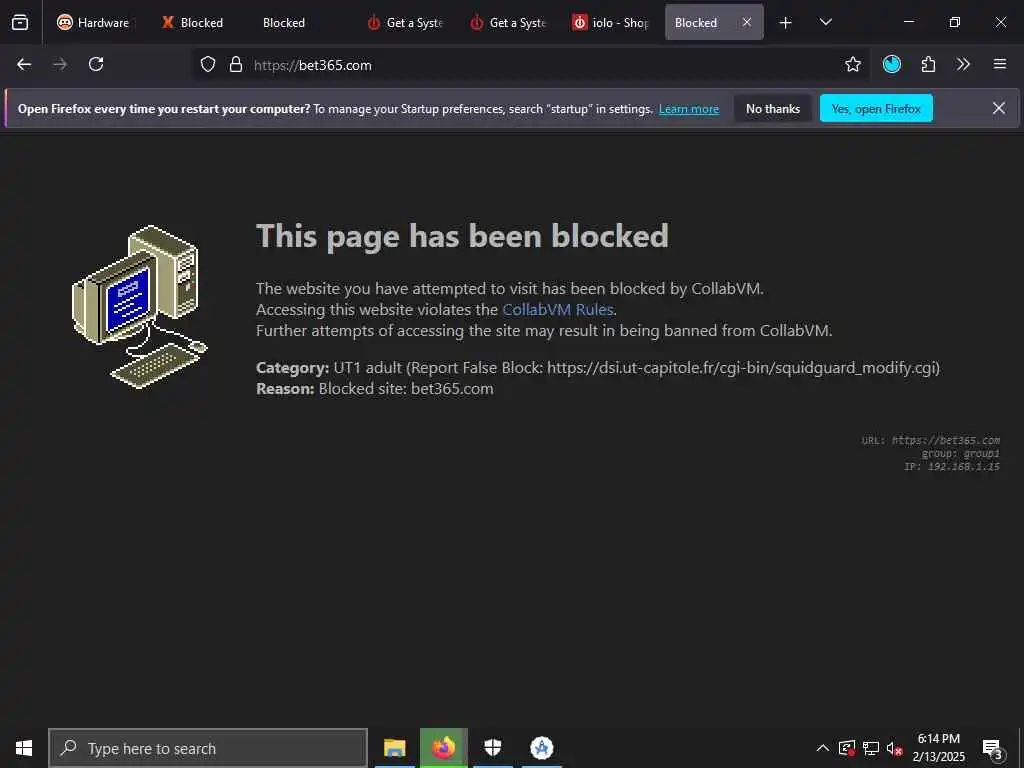Open the Learn more startup link
The height and width of the screenshot is (768, 1024).
(689, 109)
